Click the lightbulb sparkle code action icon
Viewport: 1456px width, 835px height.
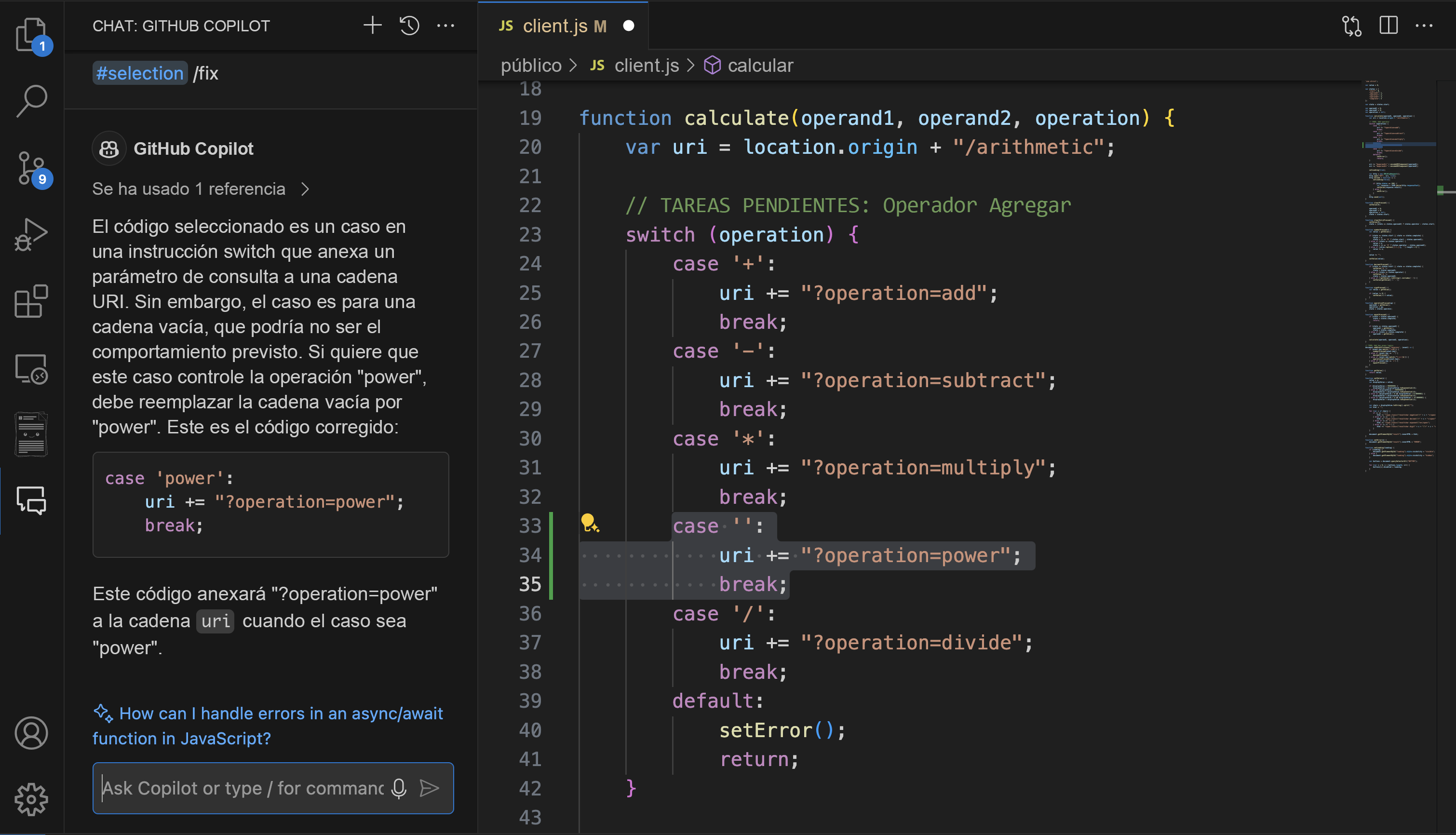click(x=590, y=523)
